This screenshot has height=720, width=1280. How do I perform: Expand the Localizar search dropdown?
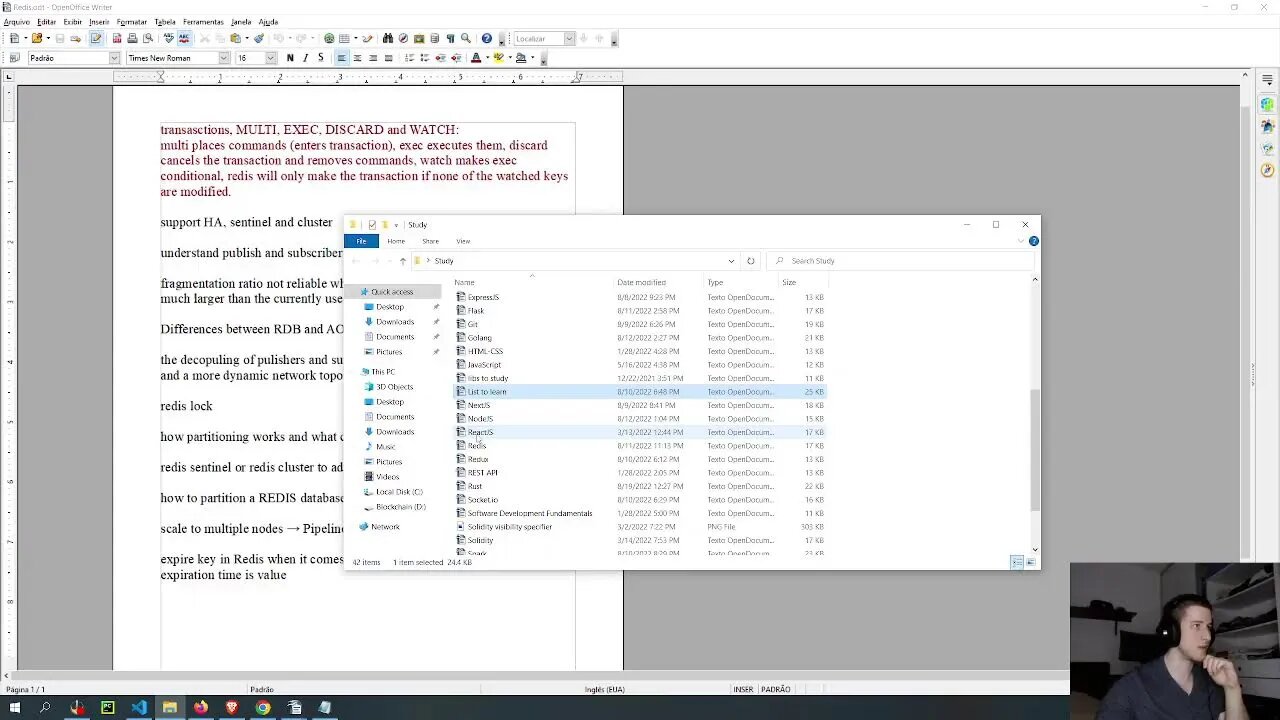pyautogui.click(x=569, y=39)
